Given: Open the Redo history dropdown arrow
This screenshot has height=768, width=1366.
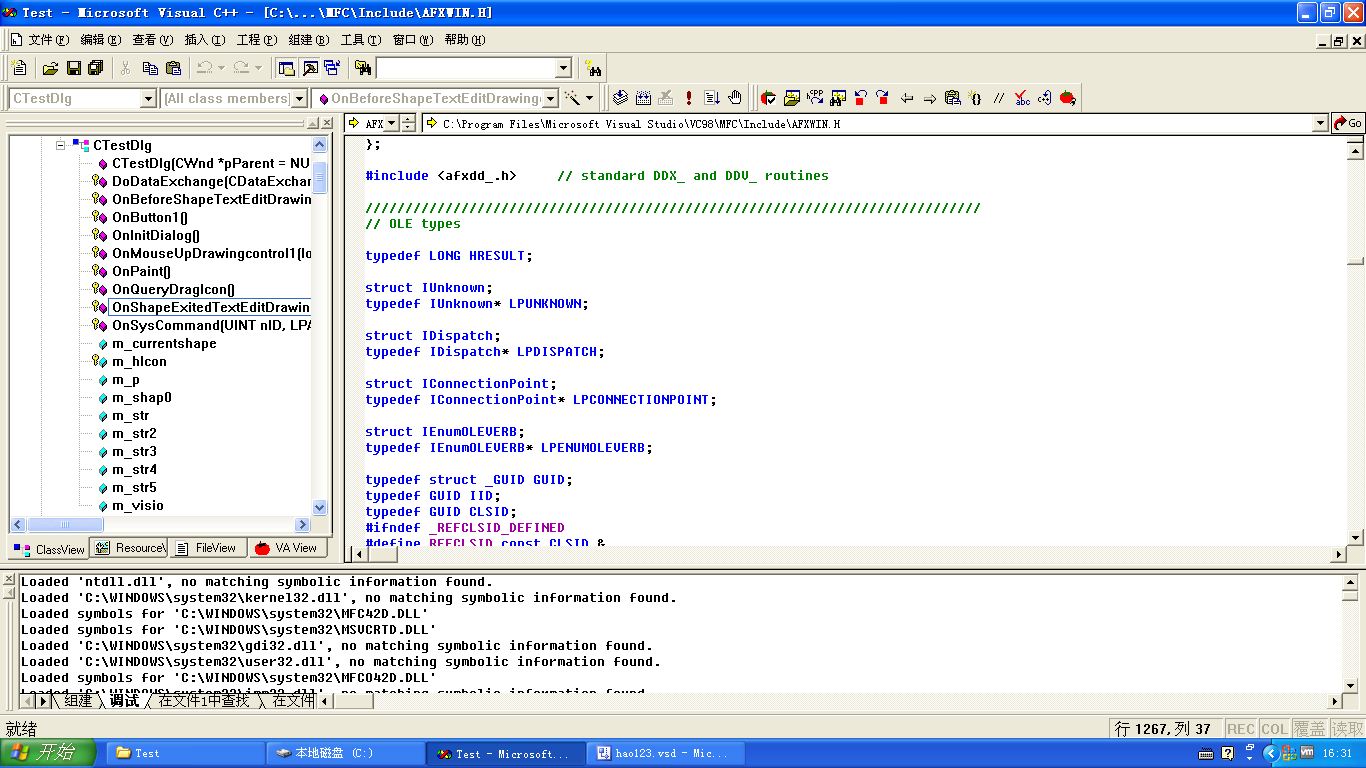Looking at the screenshot, I should click(x=258, y=68).
